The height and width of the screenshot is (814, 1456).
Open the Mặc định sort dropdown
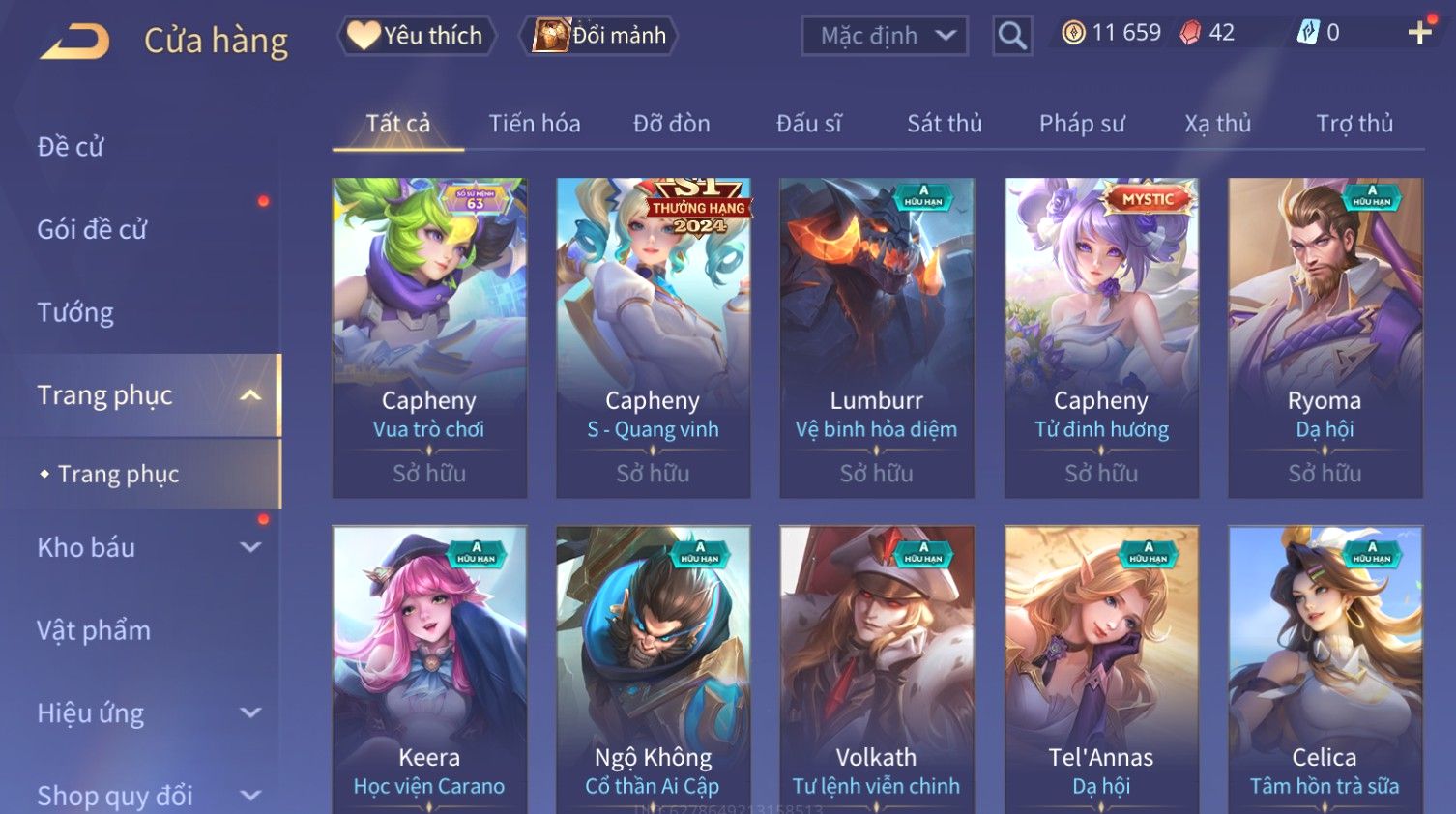(x=885, y=36)
